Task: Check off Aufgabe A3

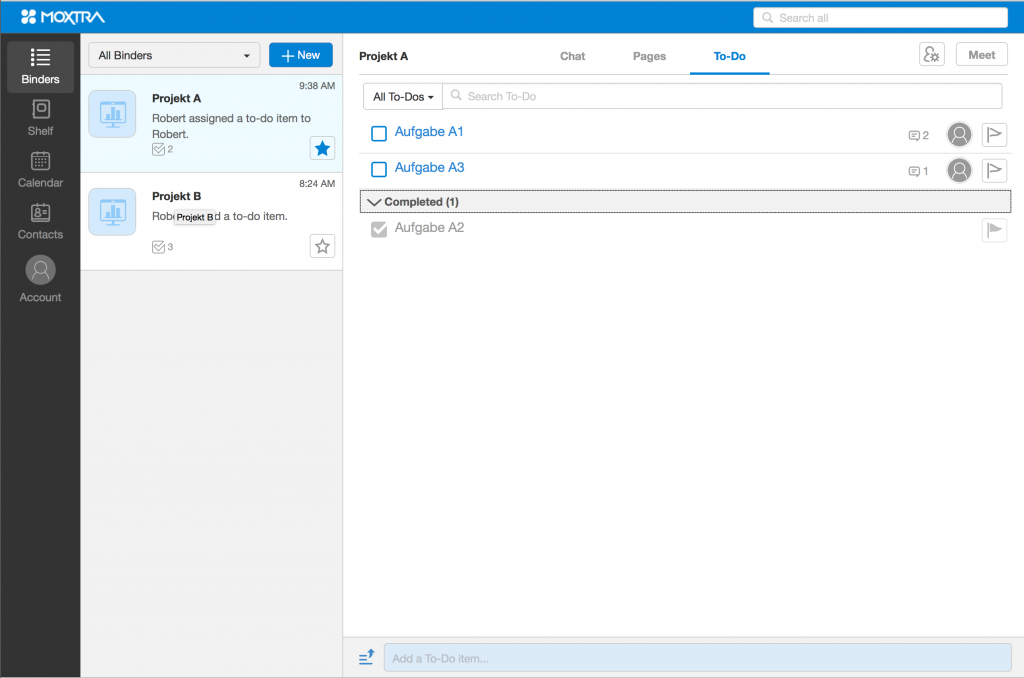Action: click(379, 169)
